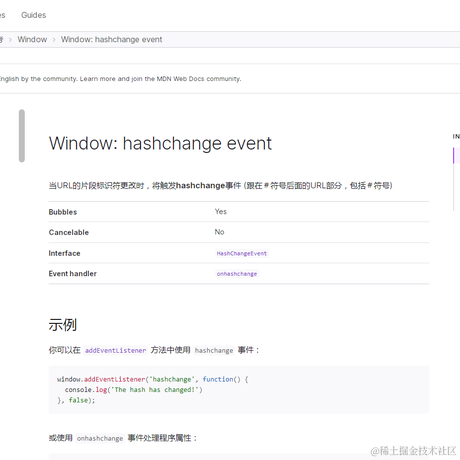Click the No value for Cancelable
Viewport: 460px width, 460px height.
click(x=219, y=232)
